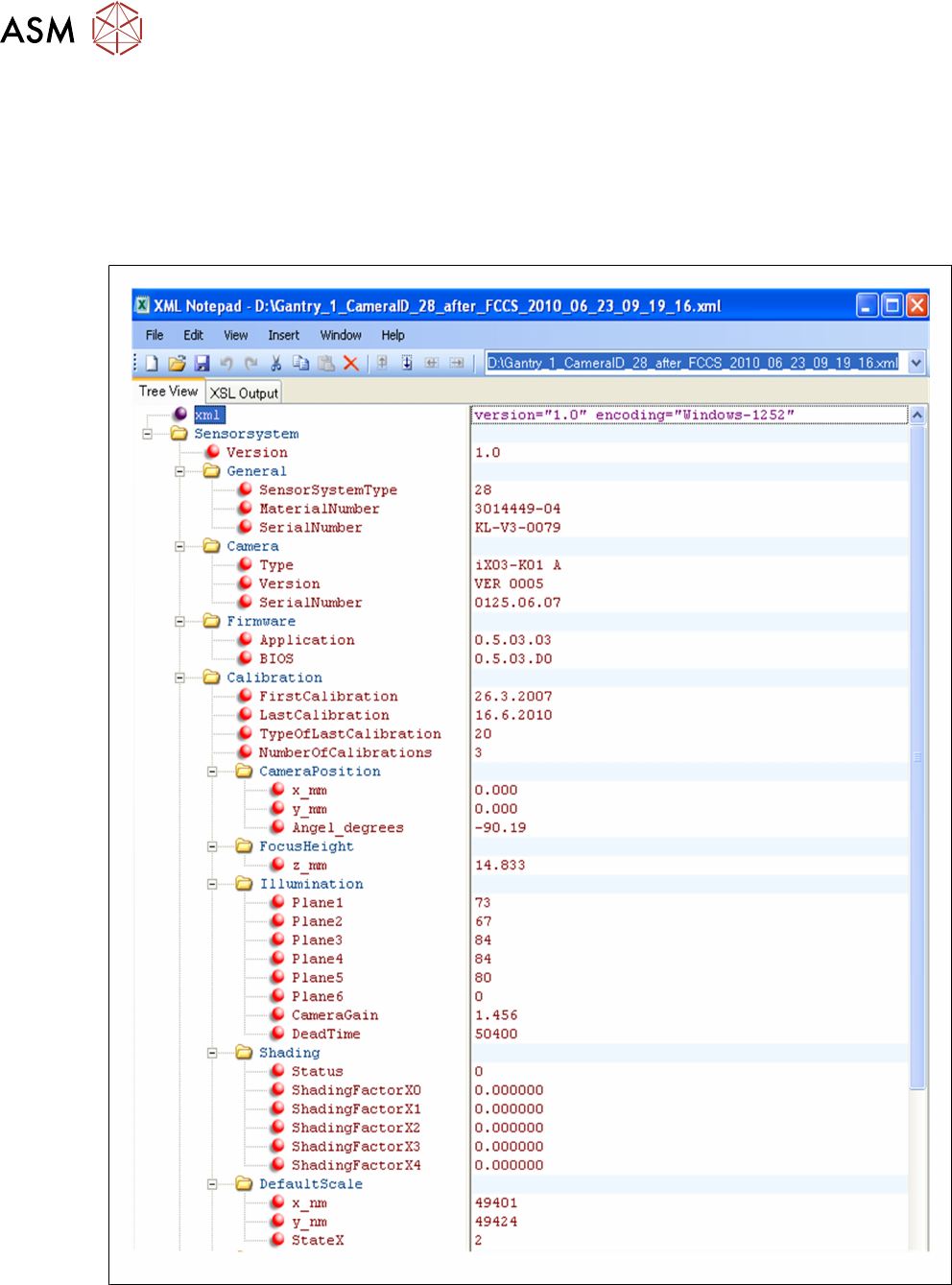Image resolution: width=952 pixels, height=1285 pixels.
Task: Click the Nudge node down icon
Action: (x=407, y=363)
